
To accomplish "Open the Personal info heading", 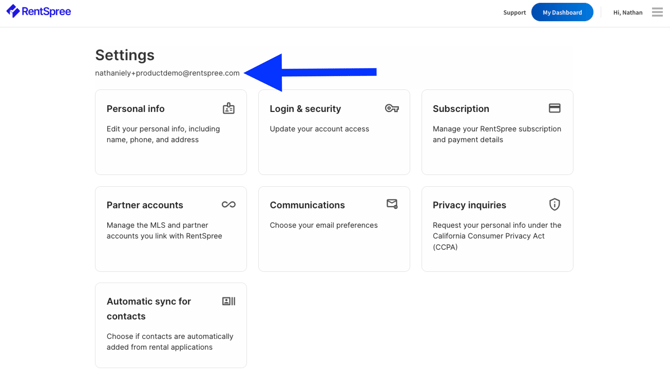I will tap(135, 109).
